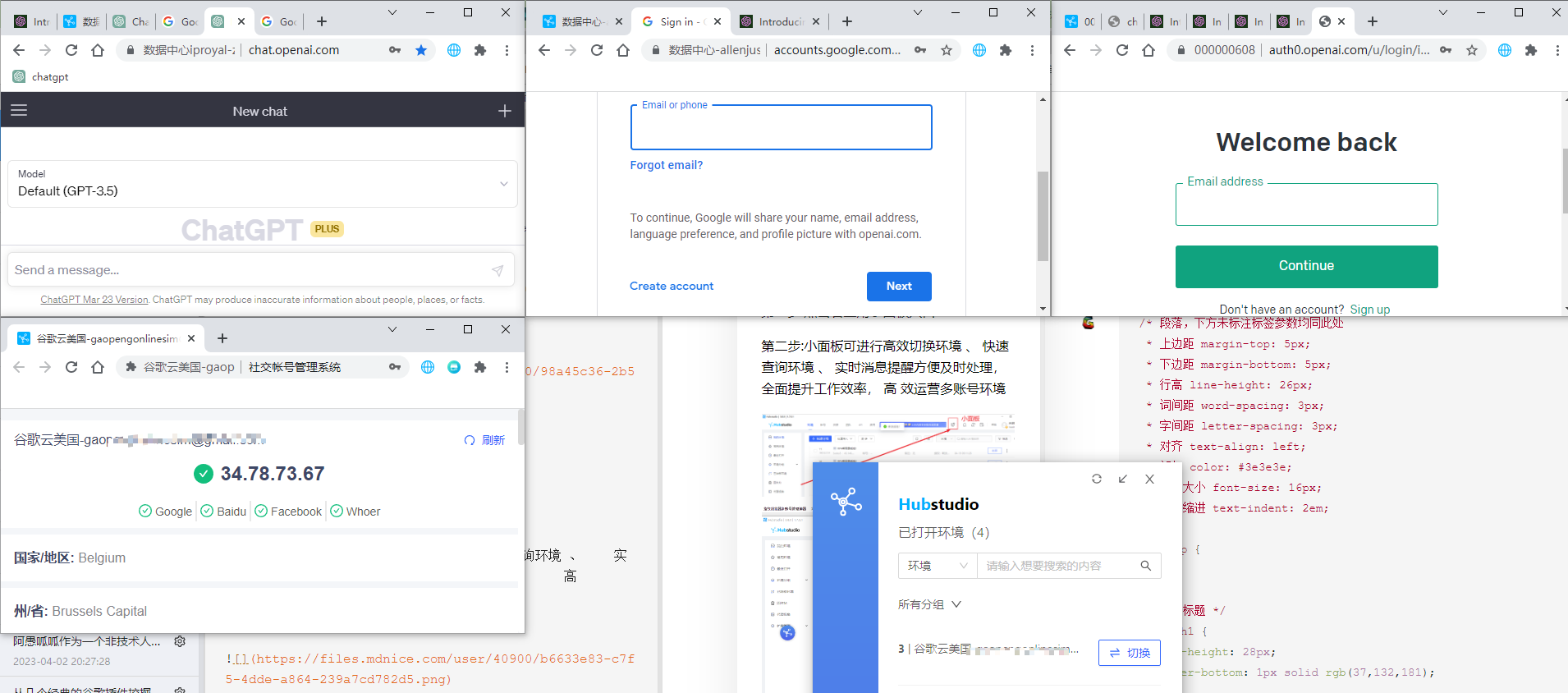Click the Send a message text box
Image resolution: width=1568 pixels, height=693 pixels.
(x=261, y=270)
